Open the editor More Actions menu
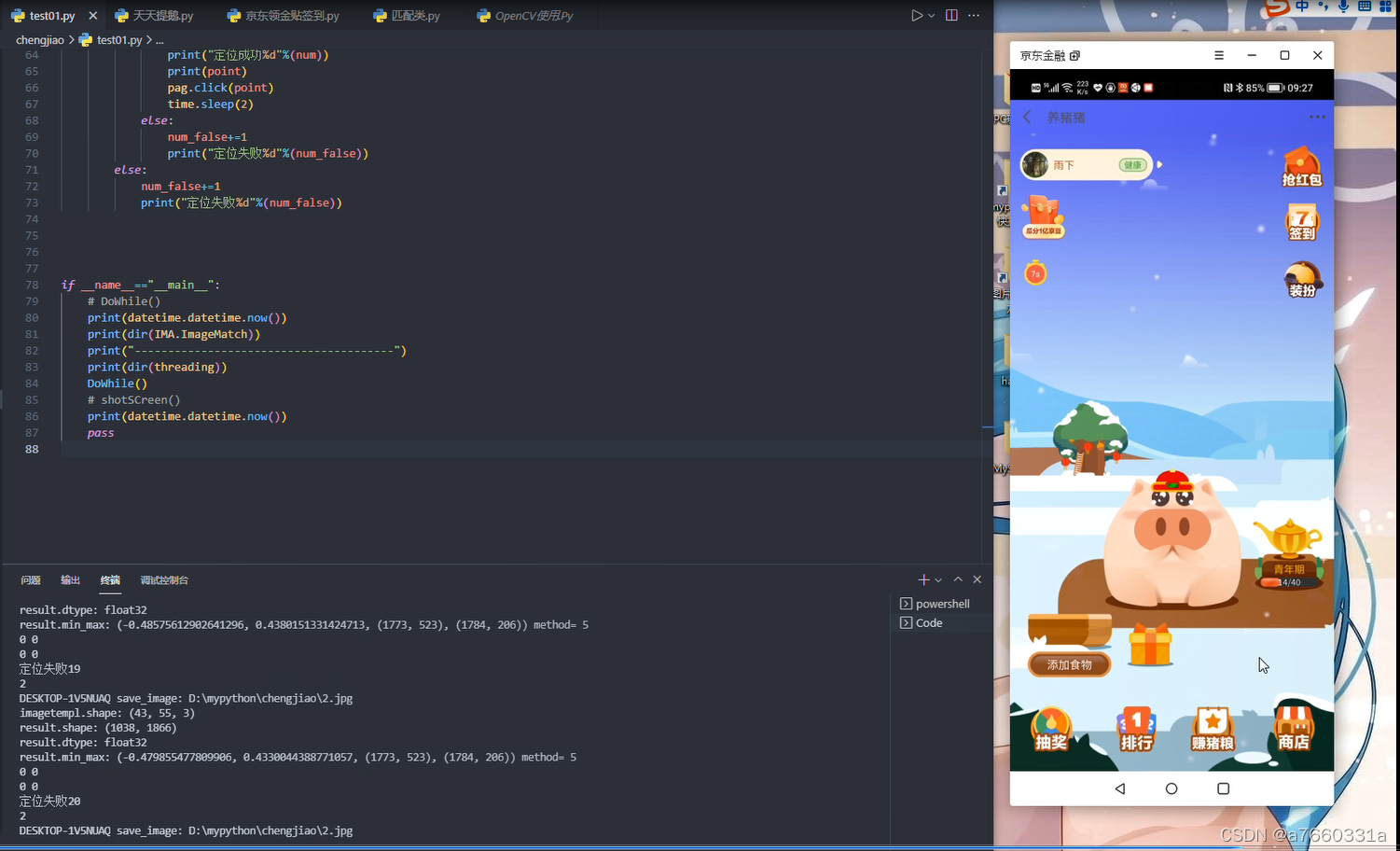This screenshot has width=1400, height=851. [x=974, y=16]
